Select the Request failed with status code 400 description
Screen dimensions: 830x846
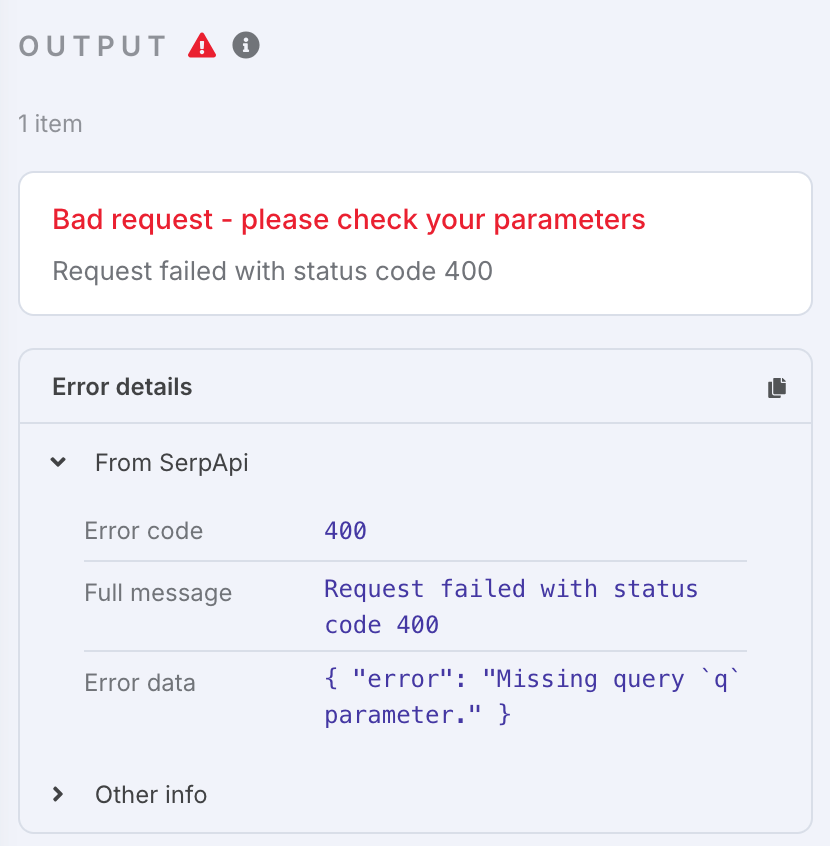click(273, 271)
